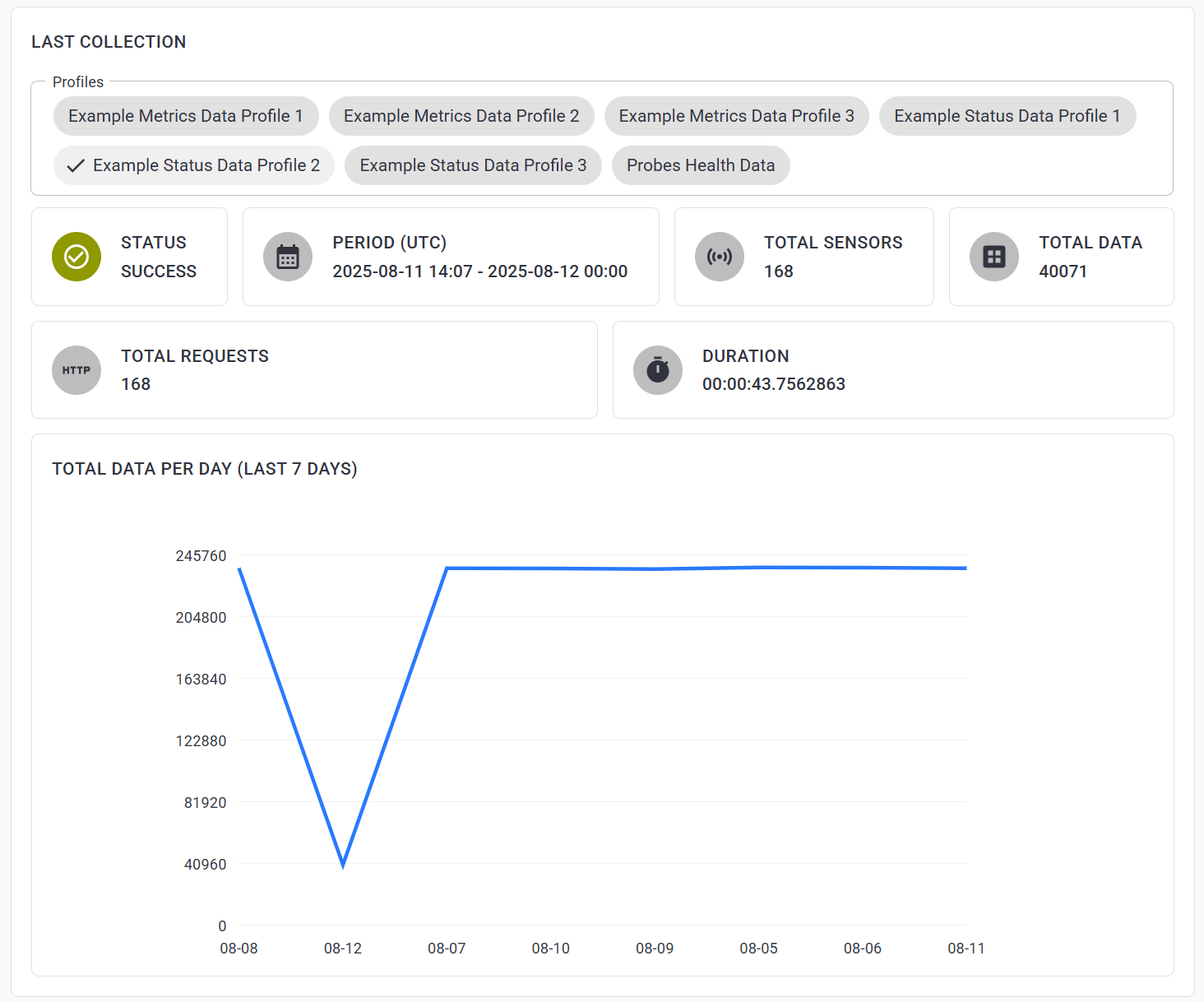Click the 08-07 x-axis label

click(447, 949)
